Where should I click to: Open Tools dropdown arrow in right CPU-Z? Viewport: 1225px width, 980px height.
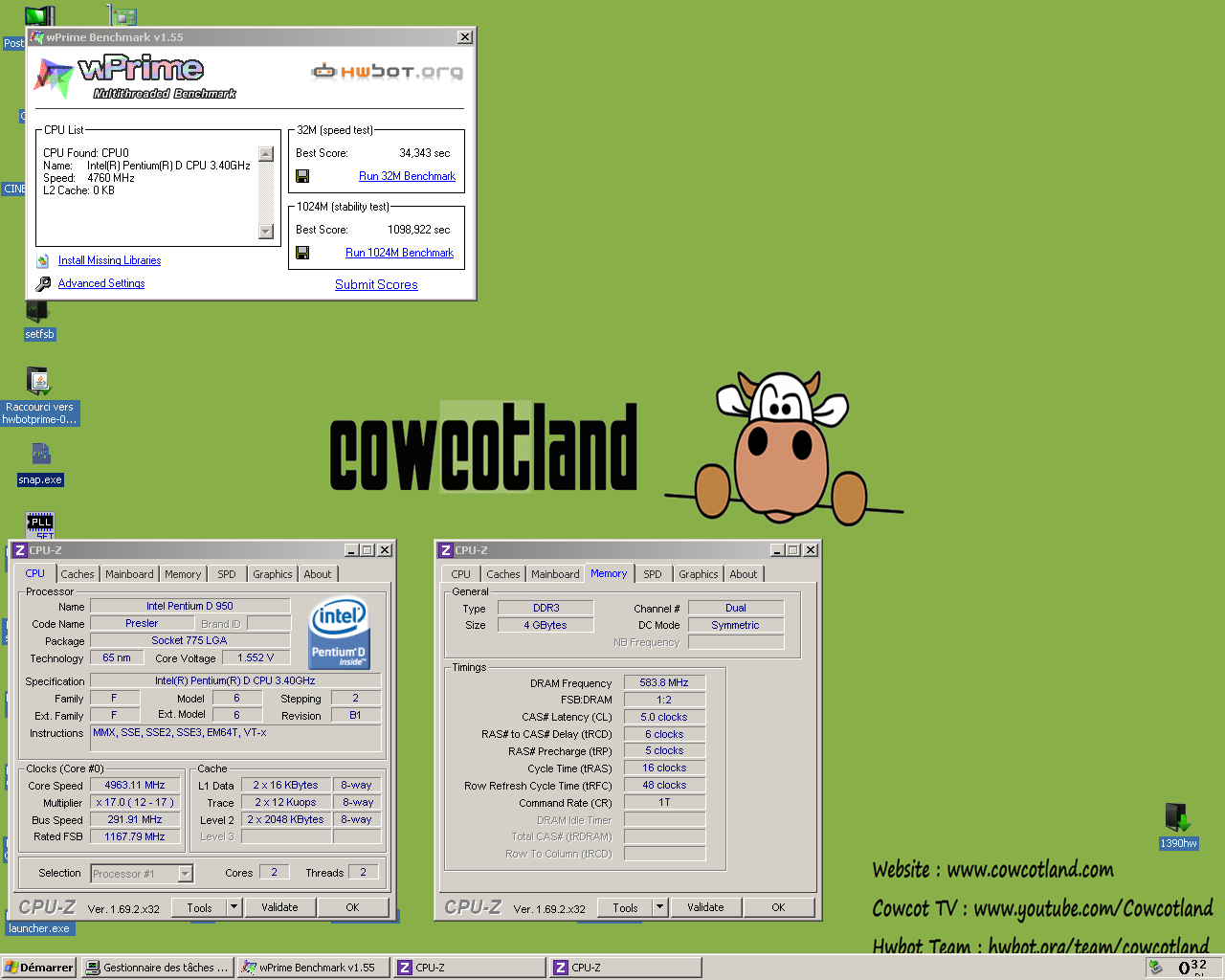pos(659,907)
